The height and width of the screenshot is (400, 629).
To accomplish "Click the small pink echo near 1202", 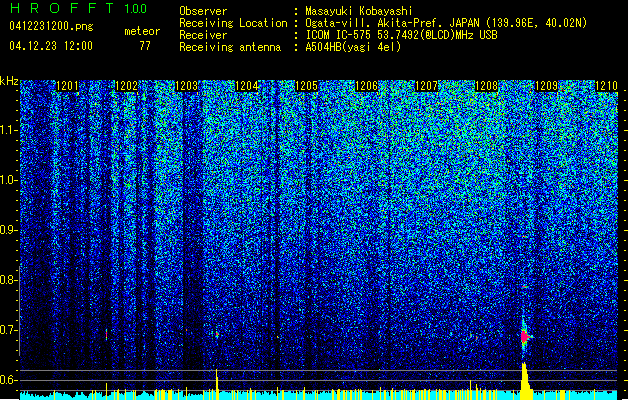I will click(x=106, y=334).
